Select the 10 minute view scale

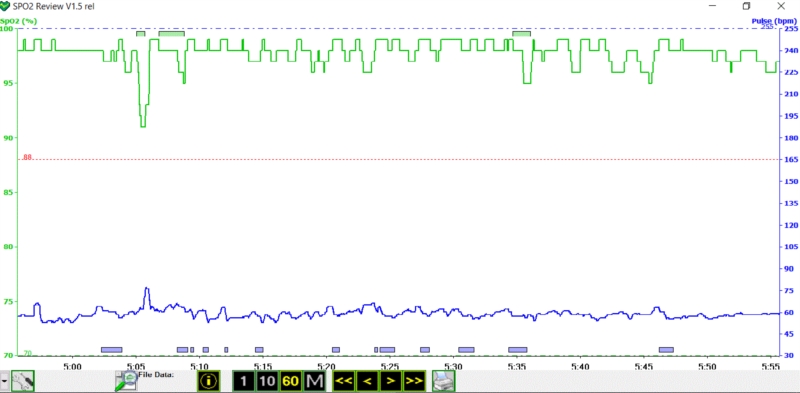267,381
